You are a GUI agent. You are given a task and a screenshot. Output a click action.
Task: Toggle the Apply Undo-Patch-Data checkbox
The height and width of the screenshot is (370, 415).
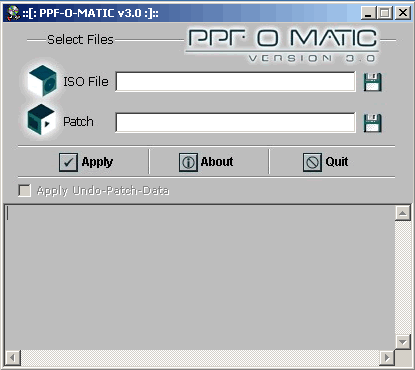point(24,191)
